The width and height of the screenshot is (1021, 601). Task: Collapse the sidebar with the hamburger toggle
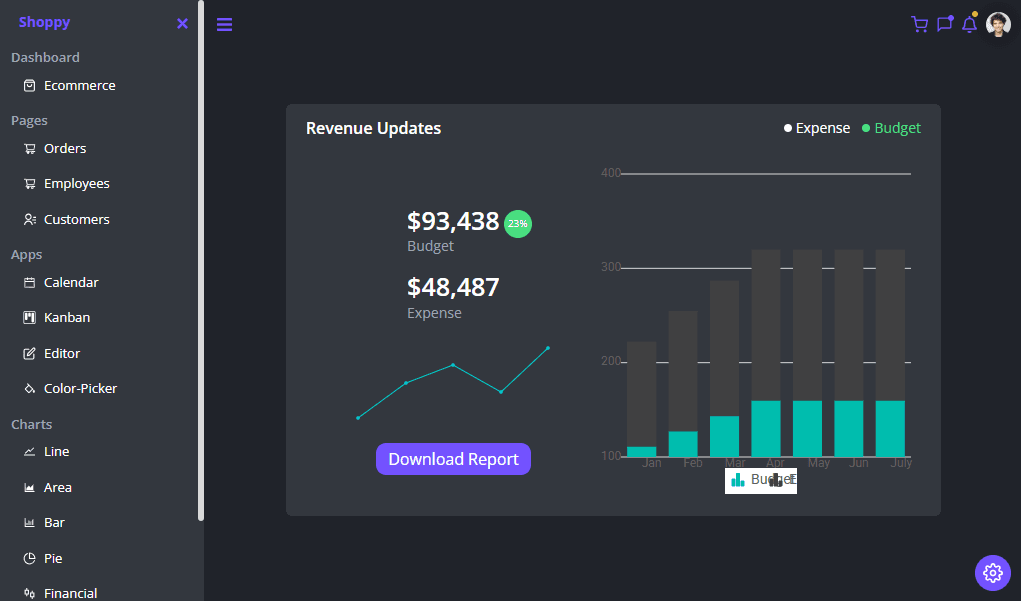coord(224,24)
